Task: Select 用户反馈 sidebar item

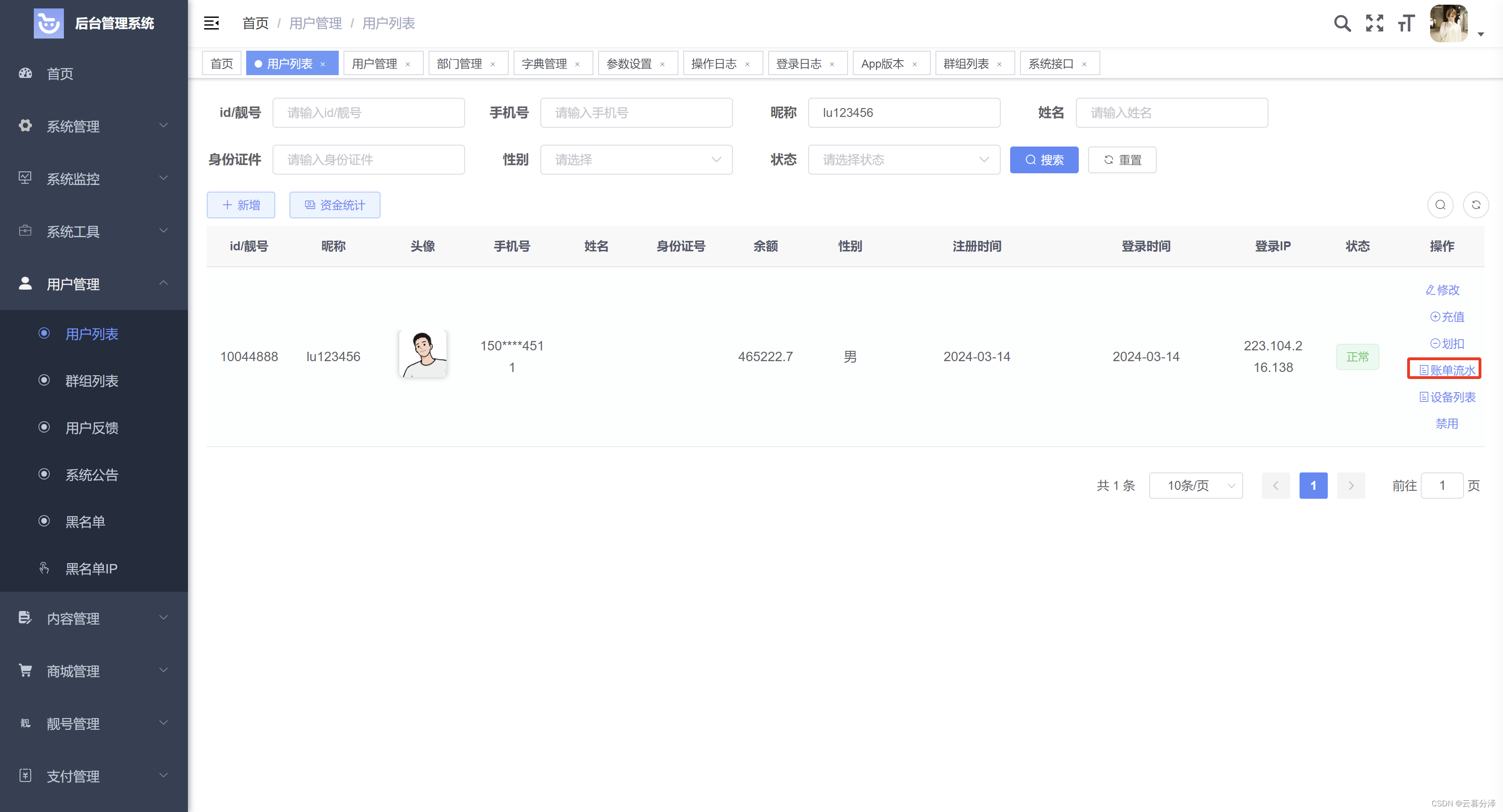Action: tap(92, 427)
